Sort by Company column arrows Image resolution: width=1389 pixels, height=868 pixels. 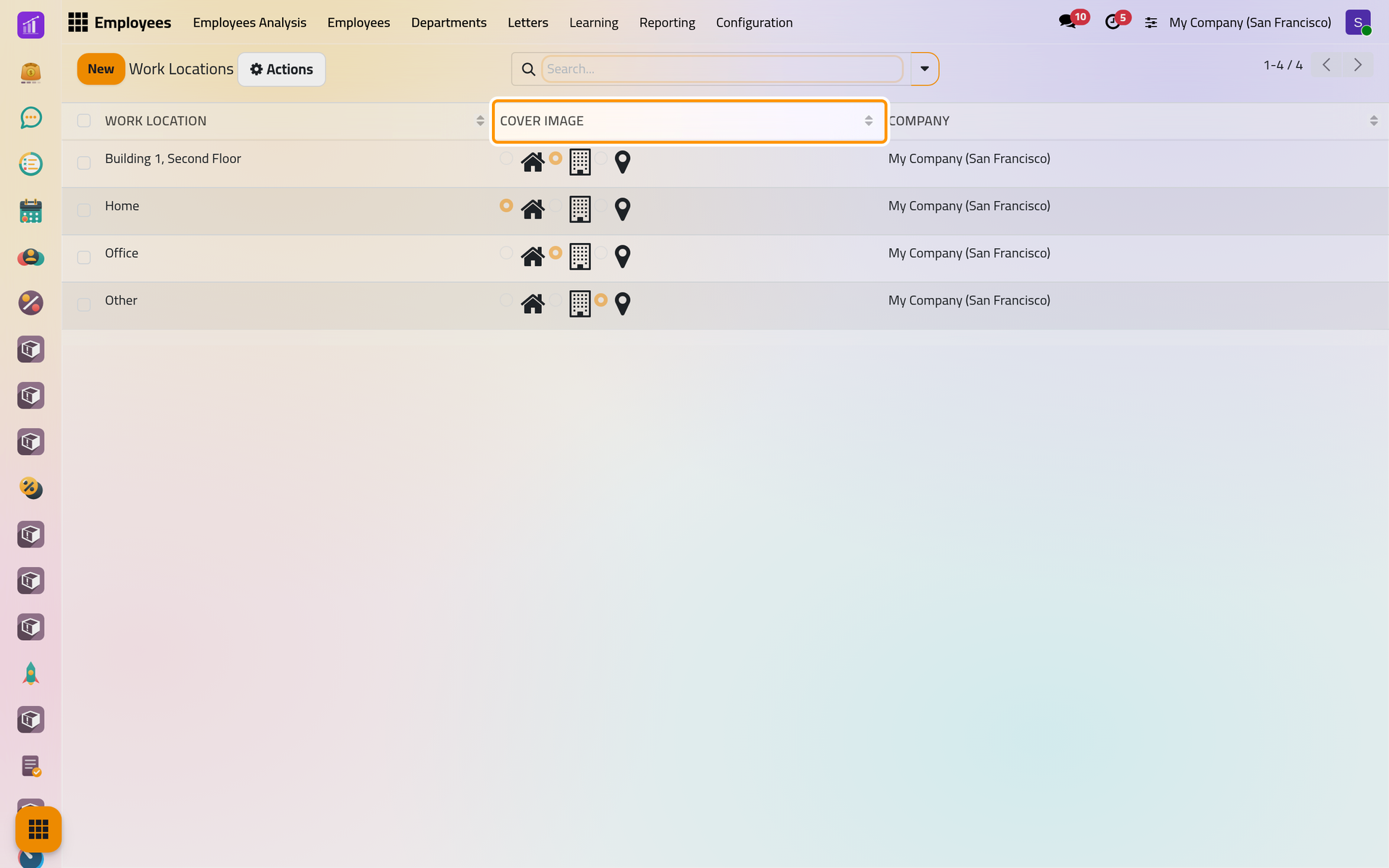[1374, 121]
